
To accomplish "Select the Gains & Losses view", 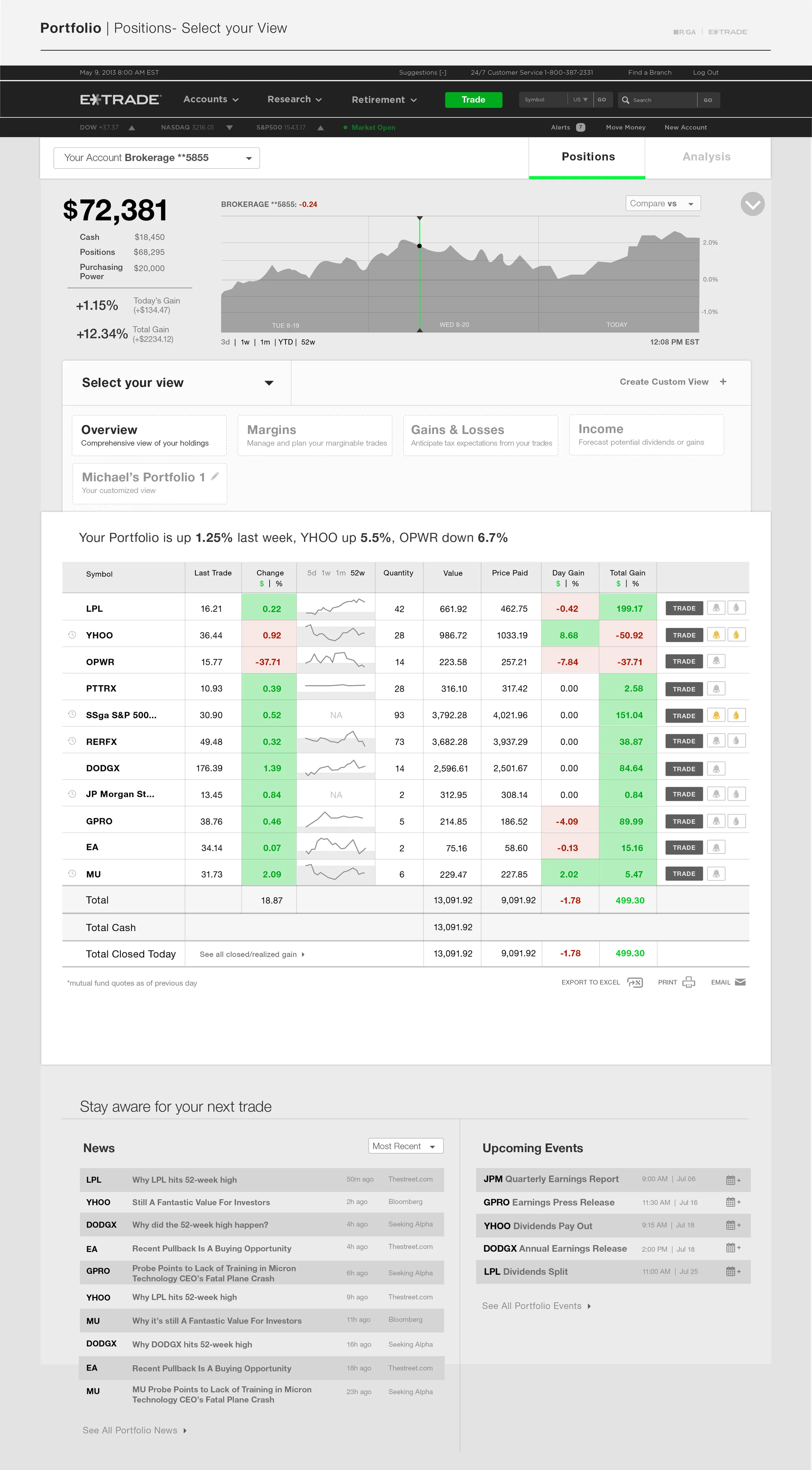I will (x=480, y=435).
